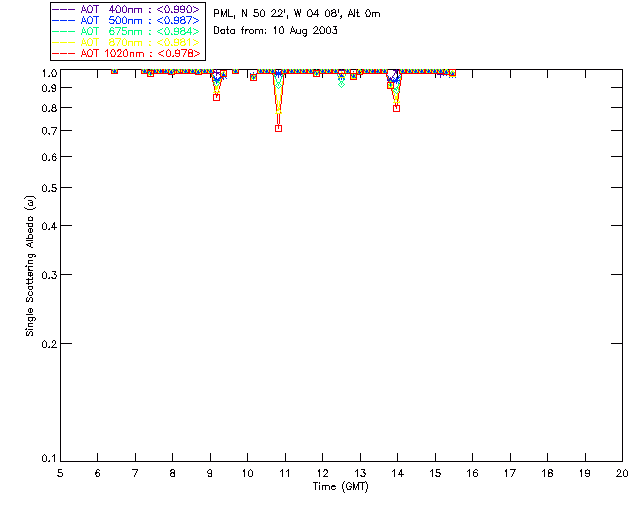
Task: Click the x-axis tick label 10
Action: click(x=247, y=473)
